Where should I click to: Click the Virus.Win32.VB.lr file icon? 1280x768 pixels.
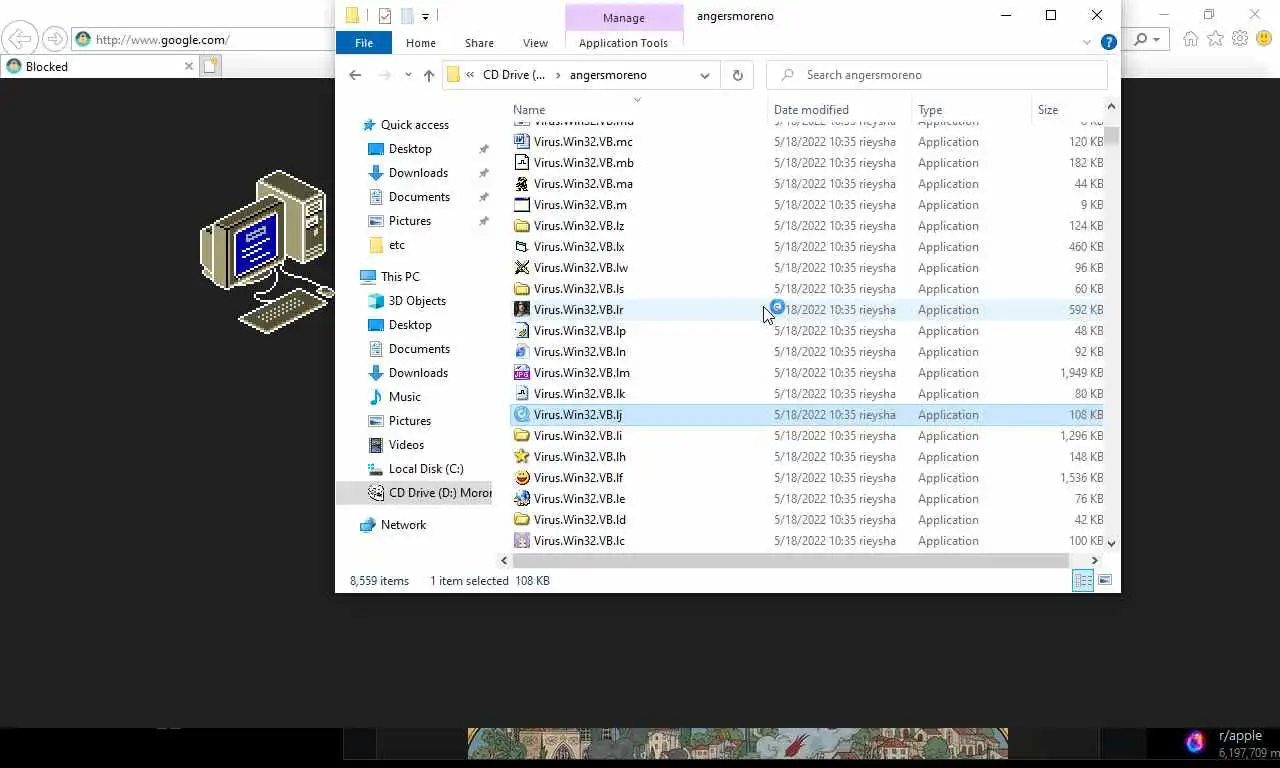(x=521, y=310)
